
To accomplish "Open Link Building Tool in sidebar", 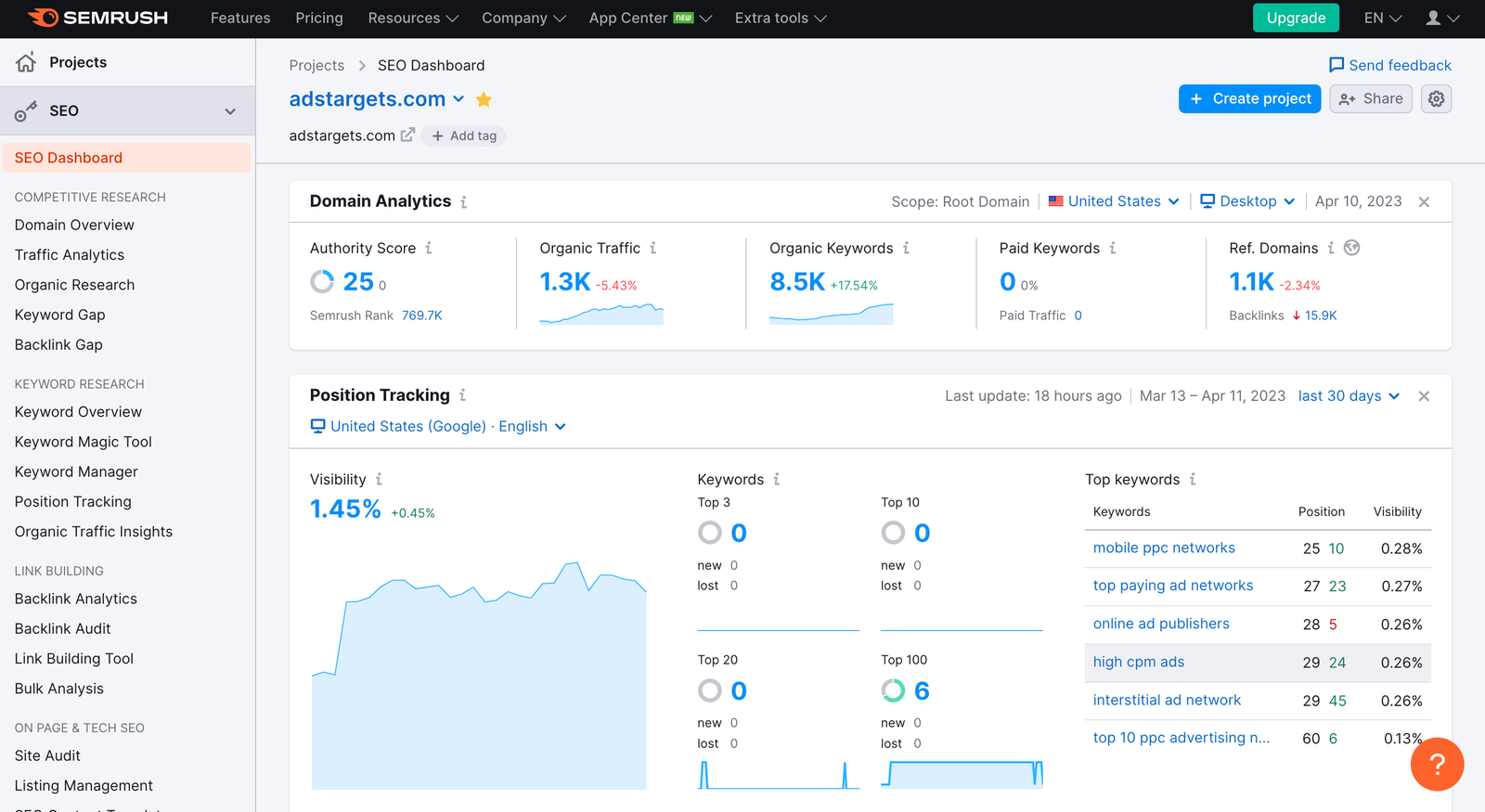I will [x=74, y=658].
